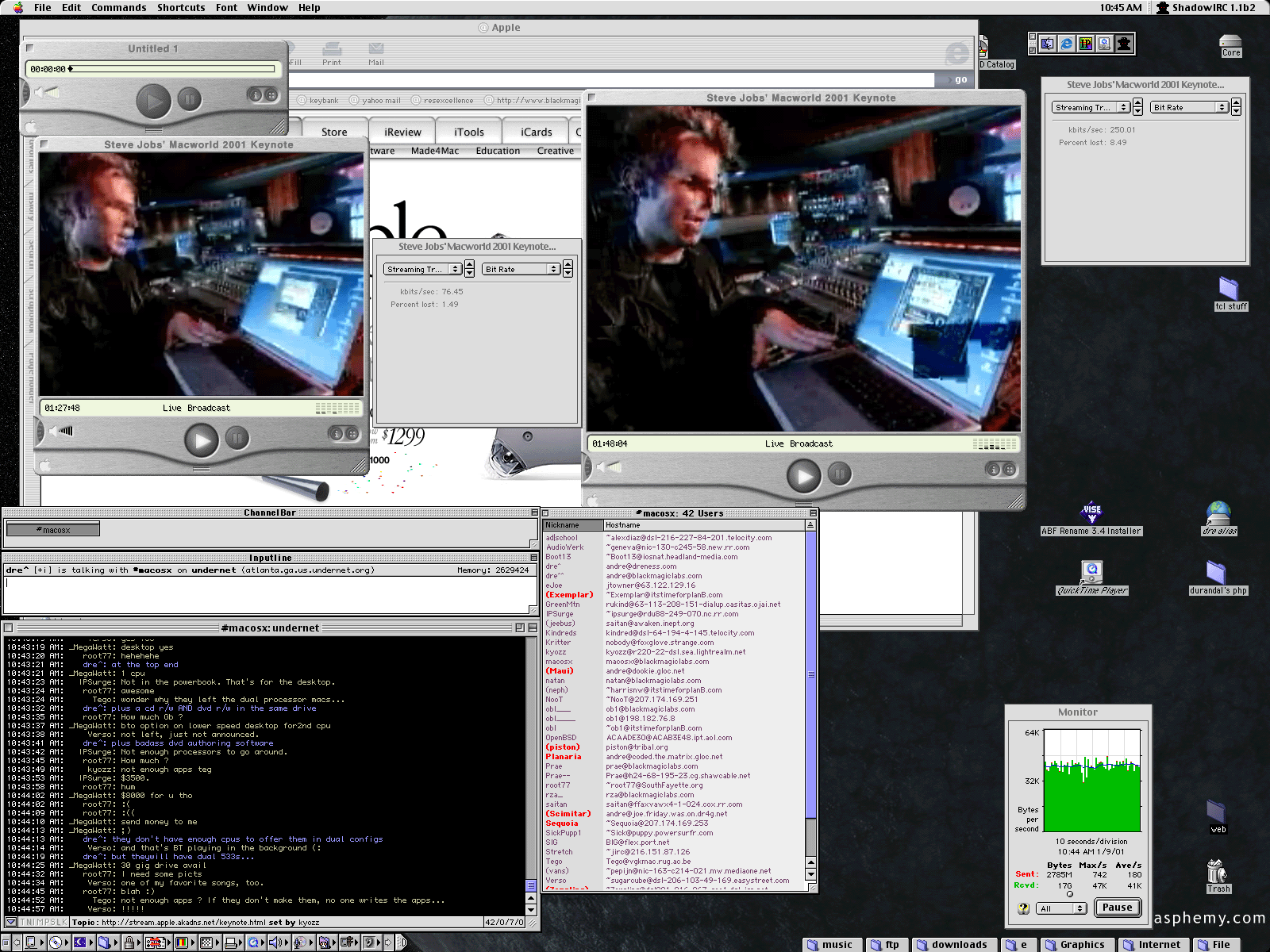
Task: Open the Sound volume control strip module
Action: [275, 942]
